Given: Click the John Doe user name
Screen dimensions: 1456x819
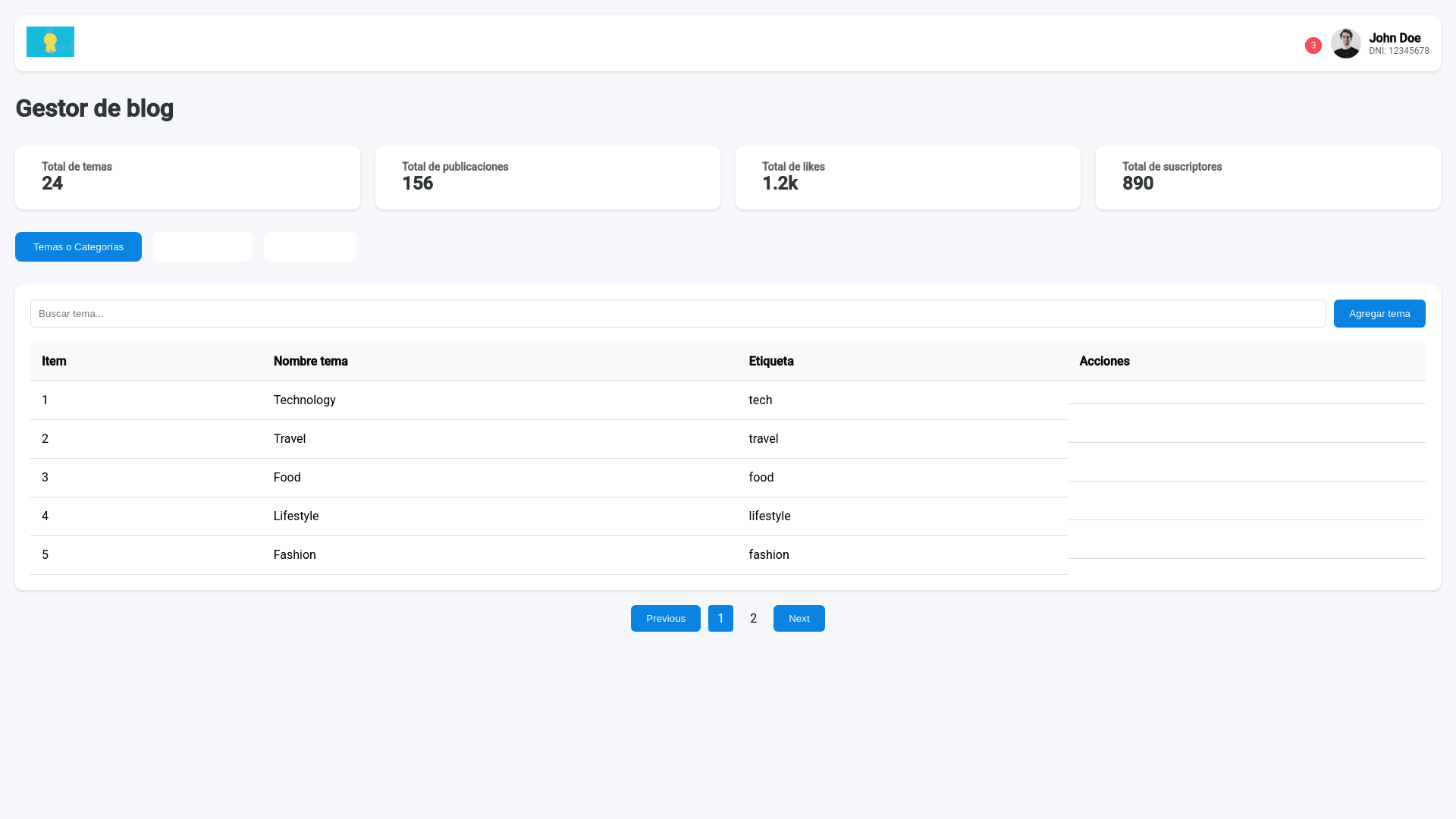Looking at the screenshot, I should pos(1394,38).
